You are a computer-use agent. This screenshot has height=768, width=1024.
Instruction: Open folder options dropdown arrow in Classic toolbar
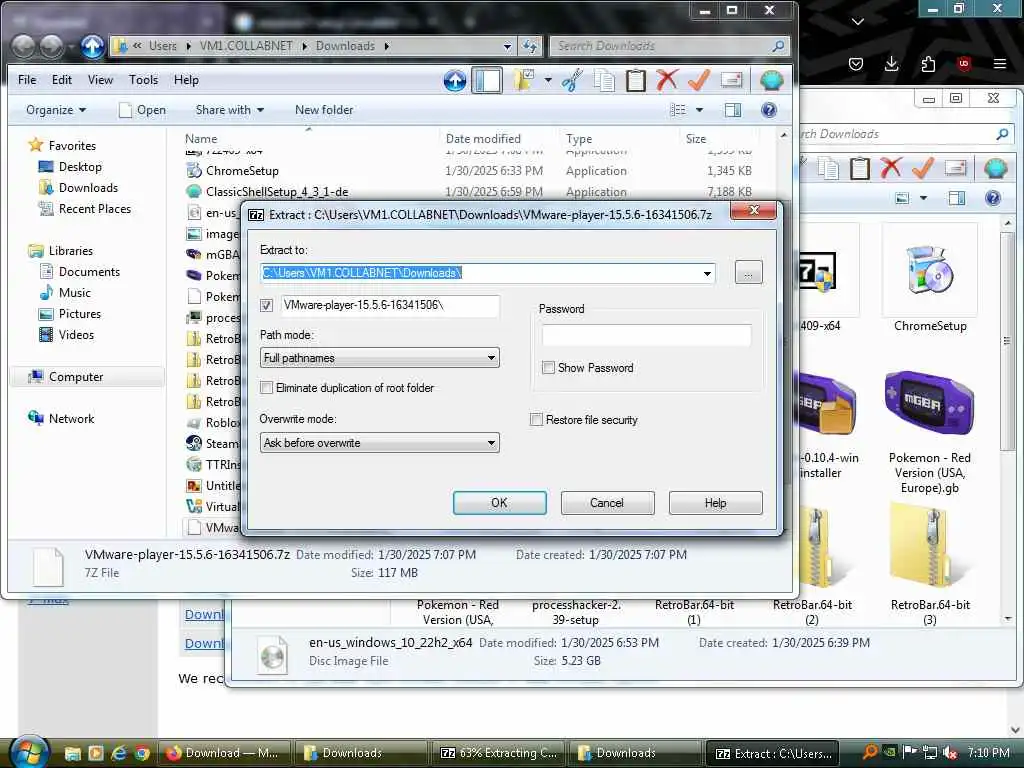tap(548, 80)
